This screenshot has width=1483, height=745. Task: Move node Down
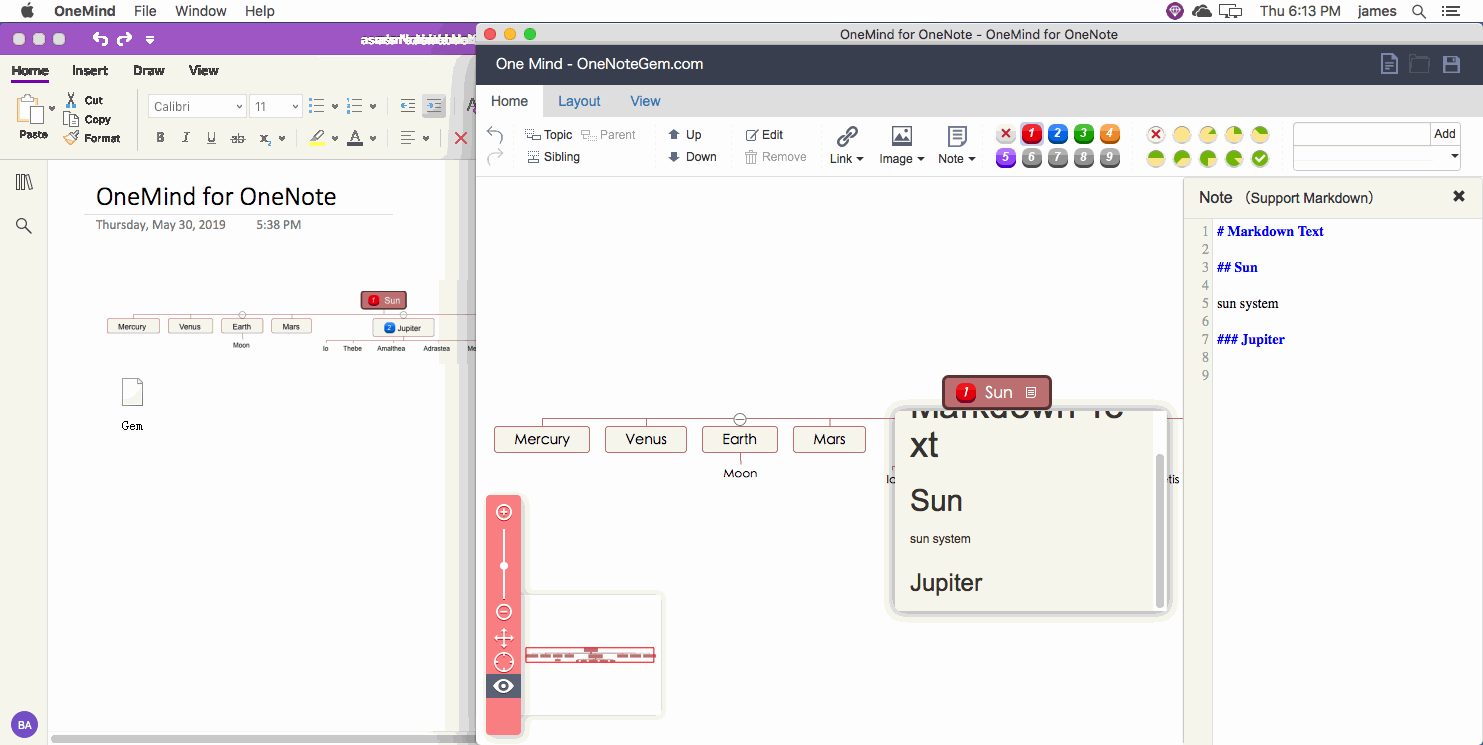pyautogui.click(x=692, y=157)
